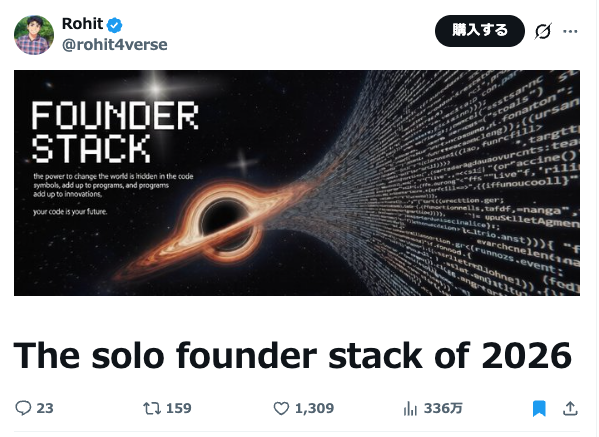This screenshot has width=599, height=437.
Task: Click the reply speech bubble icon
Action: click(x=23, y=408)
